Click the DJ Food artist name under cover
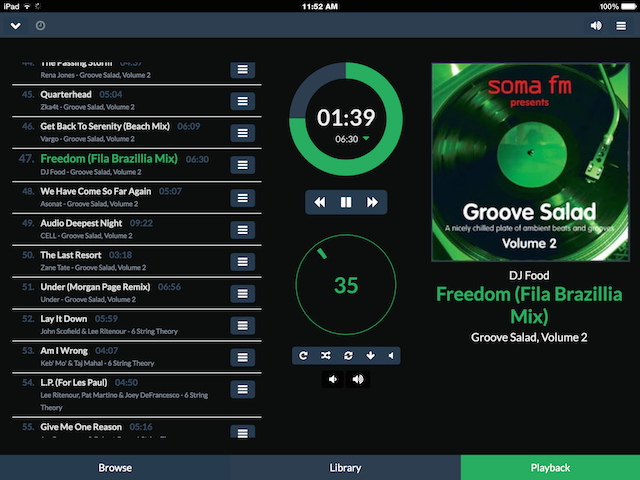Screen dimensions: 640x480 pyautogui.click(x=529, y=276)
